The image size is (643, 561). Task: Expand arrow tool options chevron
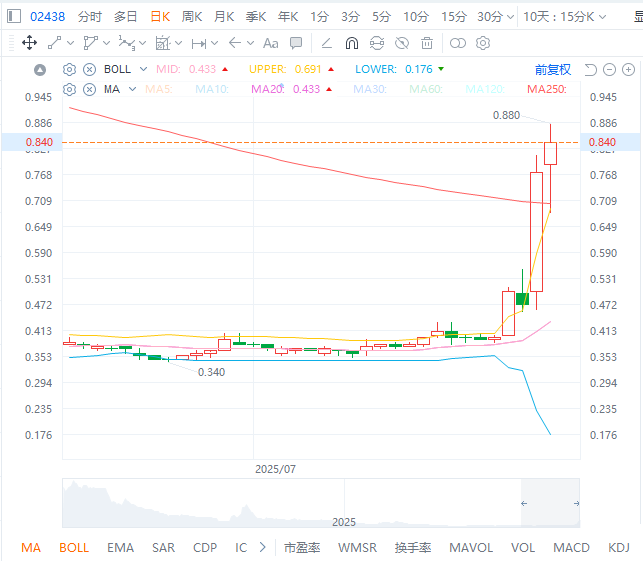pos(250,43)
